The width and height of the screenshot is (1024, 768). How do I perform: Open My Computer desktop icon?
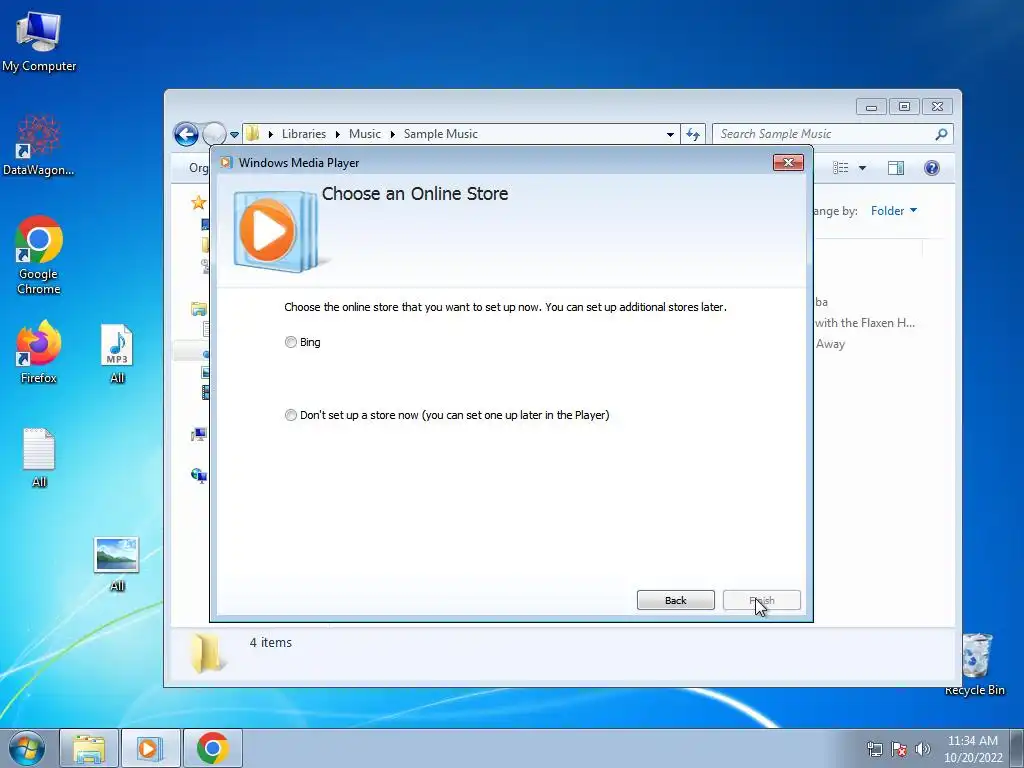39,42
